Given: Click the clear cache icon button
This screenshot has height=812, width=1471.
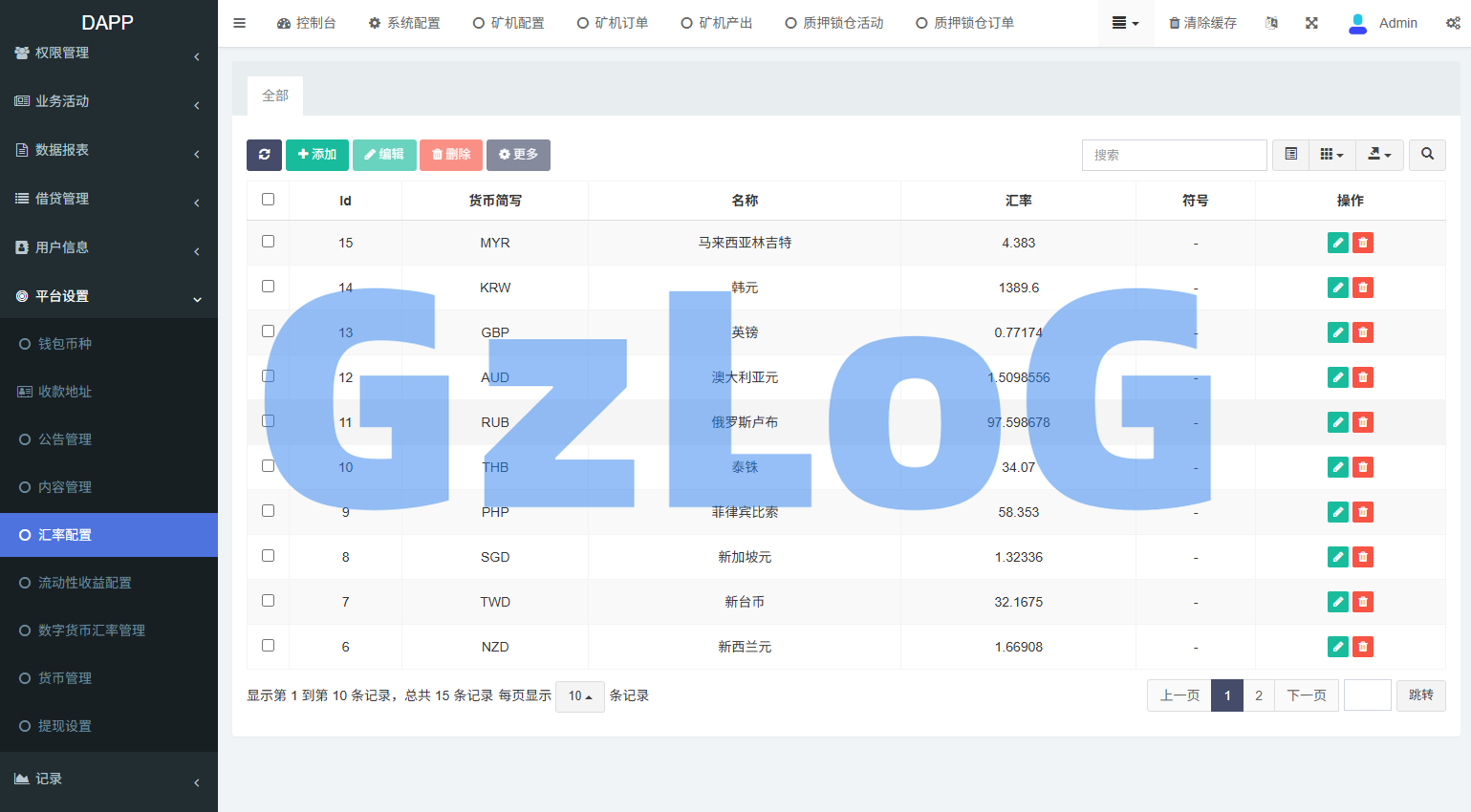Looking at the screenshot, I should tap(1202, 22).
